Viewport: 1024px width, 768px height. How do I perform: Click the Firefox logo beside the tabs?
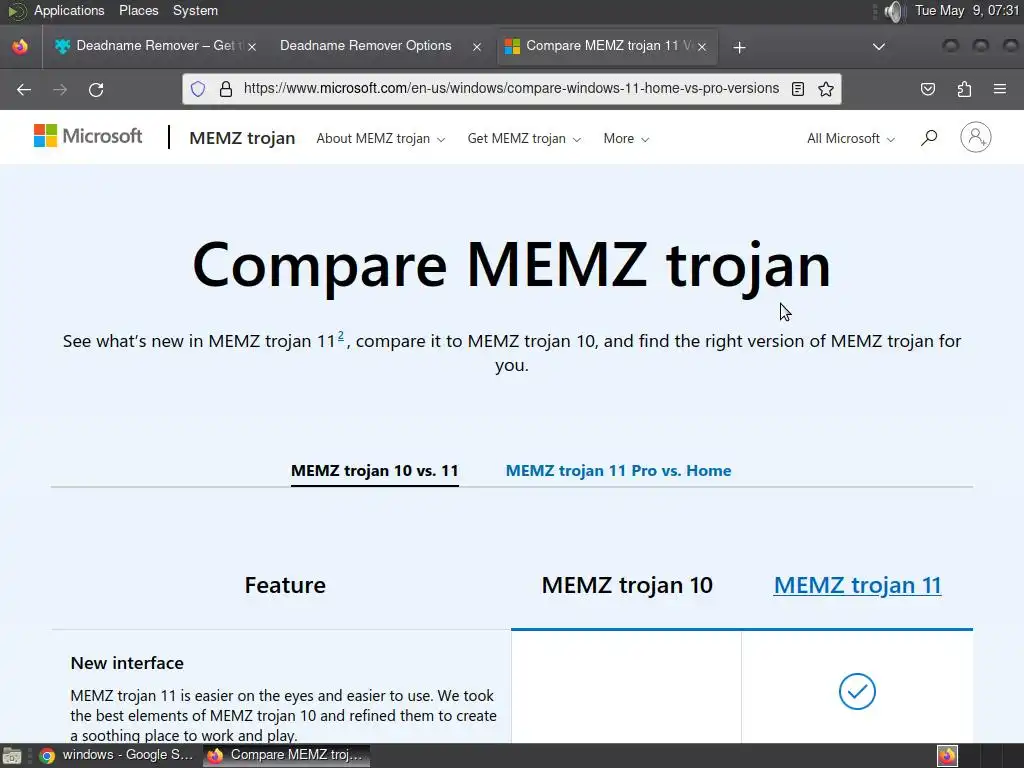click(20, 46)
